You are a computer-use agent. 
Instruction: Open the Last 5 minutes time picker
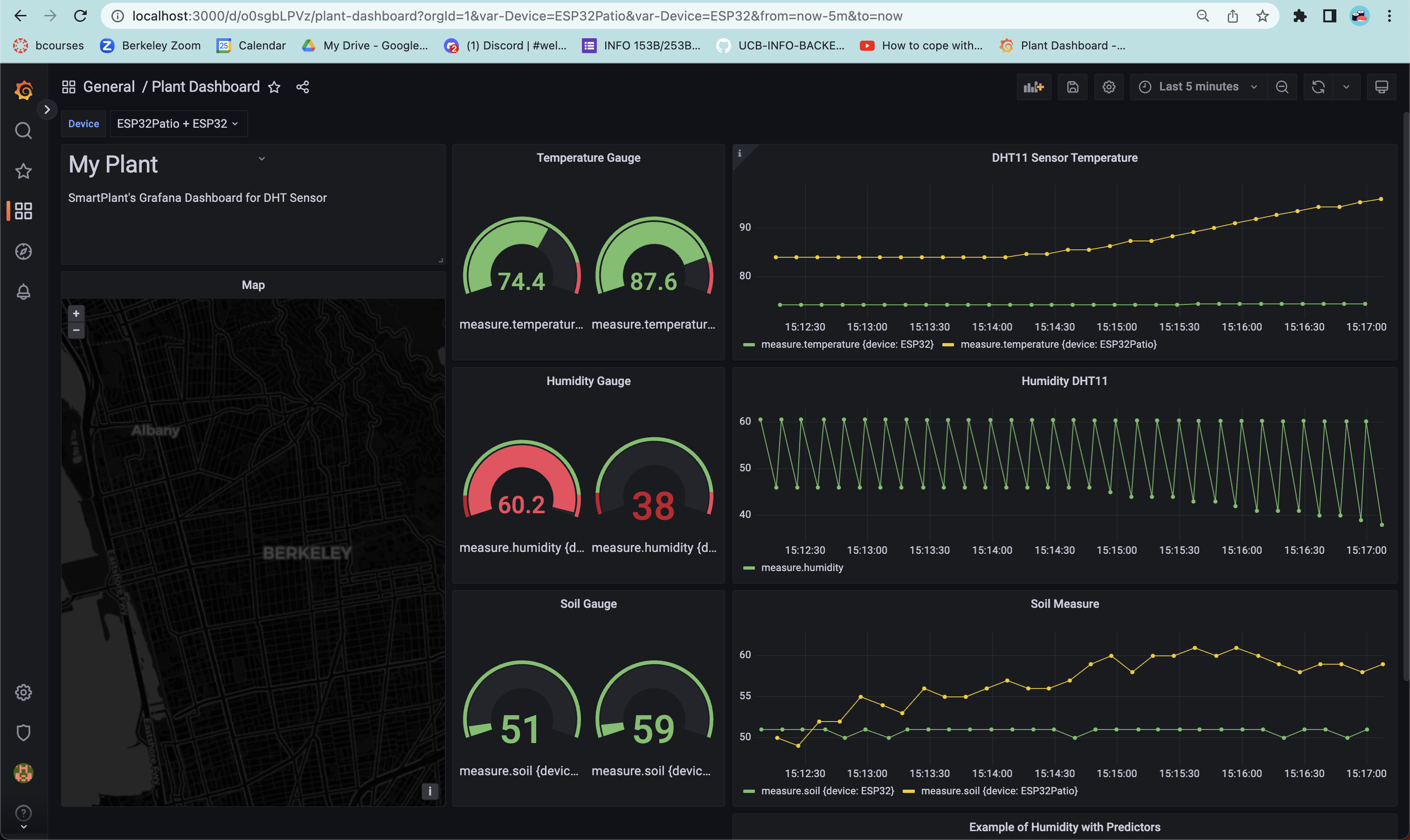pos(1198,87)
